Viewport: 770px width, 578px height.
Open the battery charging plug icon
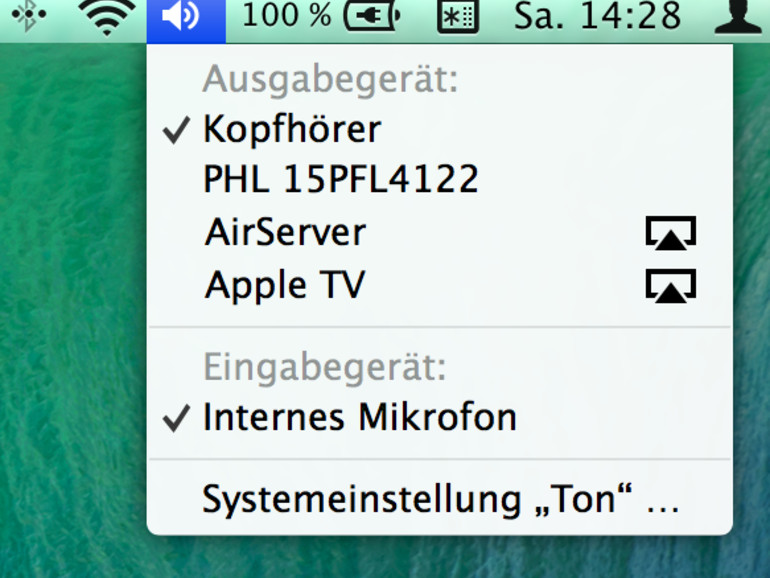point(372,17)
